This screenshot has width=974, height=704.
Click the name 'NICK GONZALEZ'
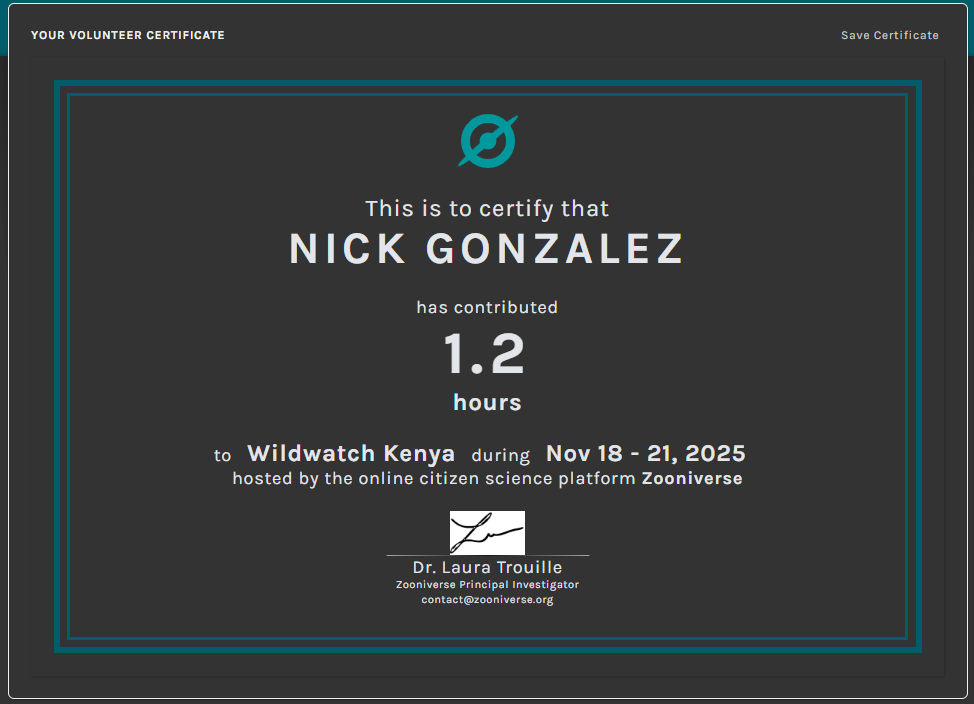487,249
